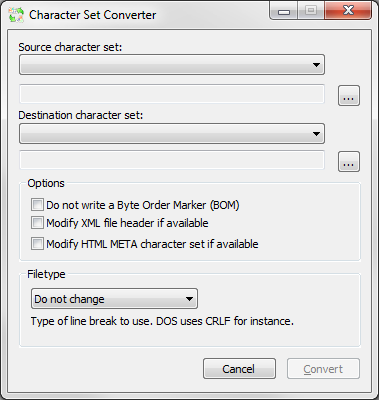Browse for the destination file
Image resolution: width=380 pixels, height=400 pixels.
(x=349, y=162)
